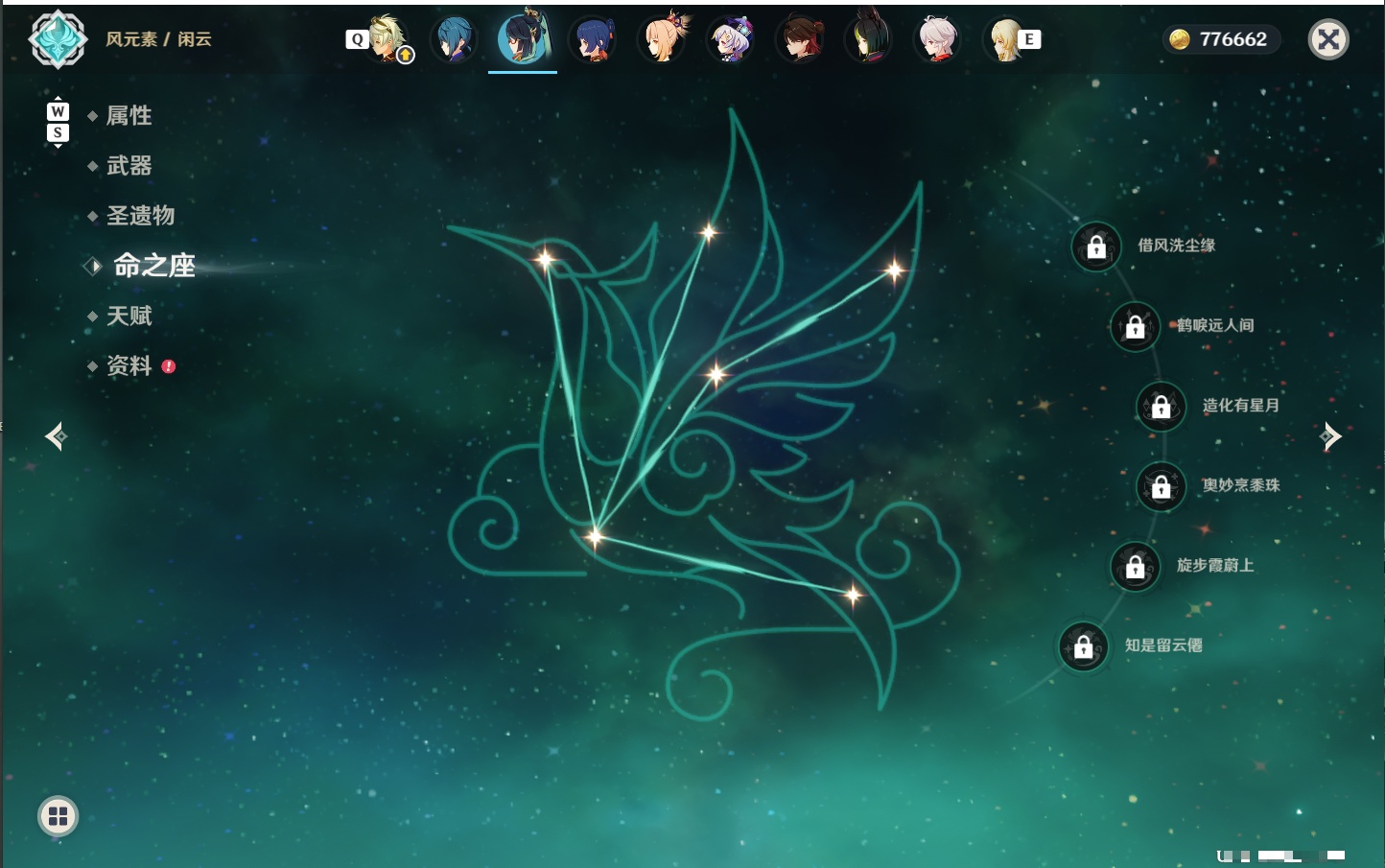
Task: Click the 知是留云僊 label
Action: (x=1163, y=645)
